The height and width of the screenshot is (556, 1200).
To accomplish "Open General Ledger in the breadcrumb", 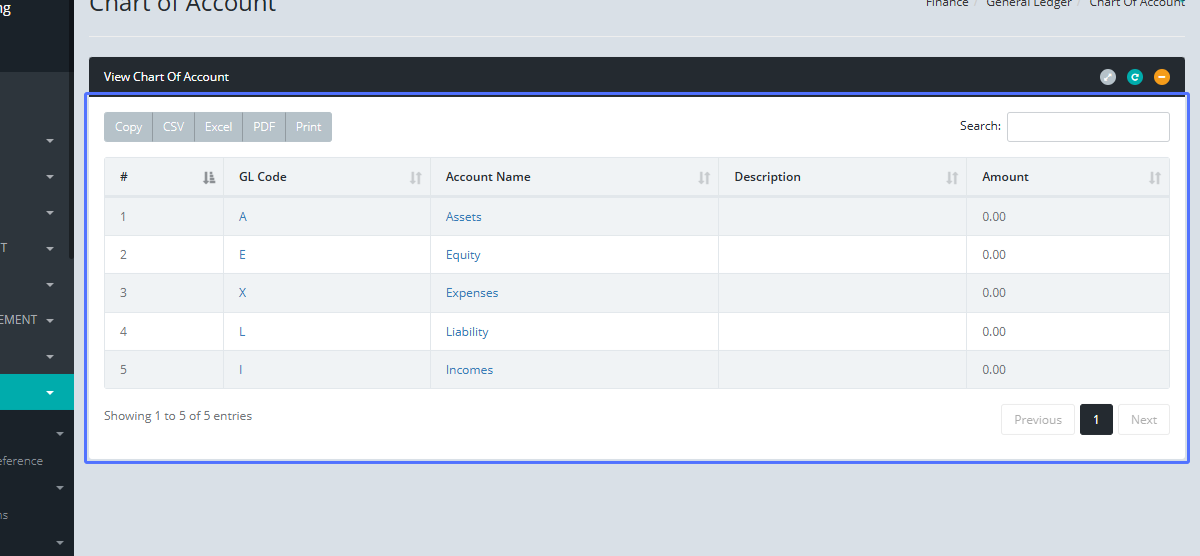I will pos(1028,3).
